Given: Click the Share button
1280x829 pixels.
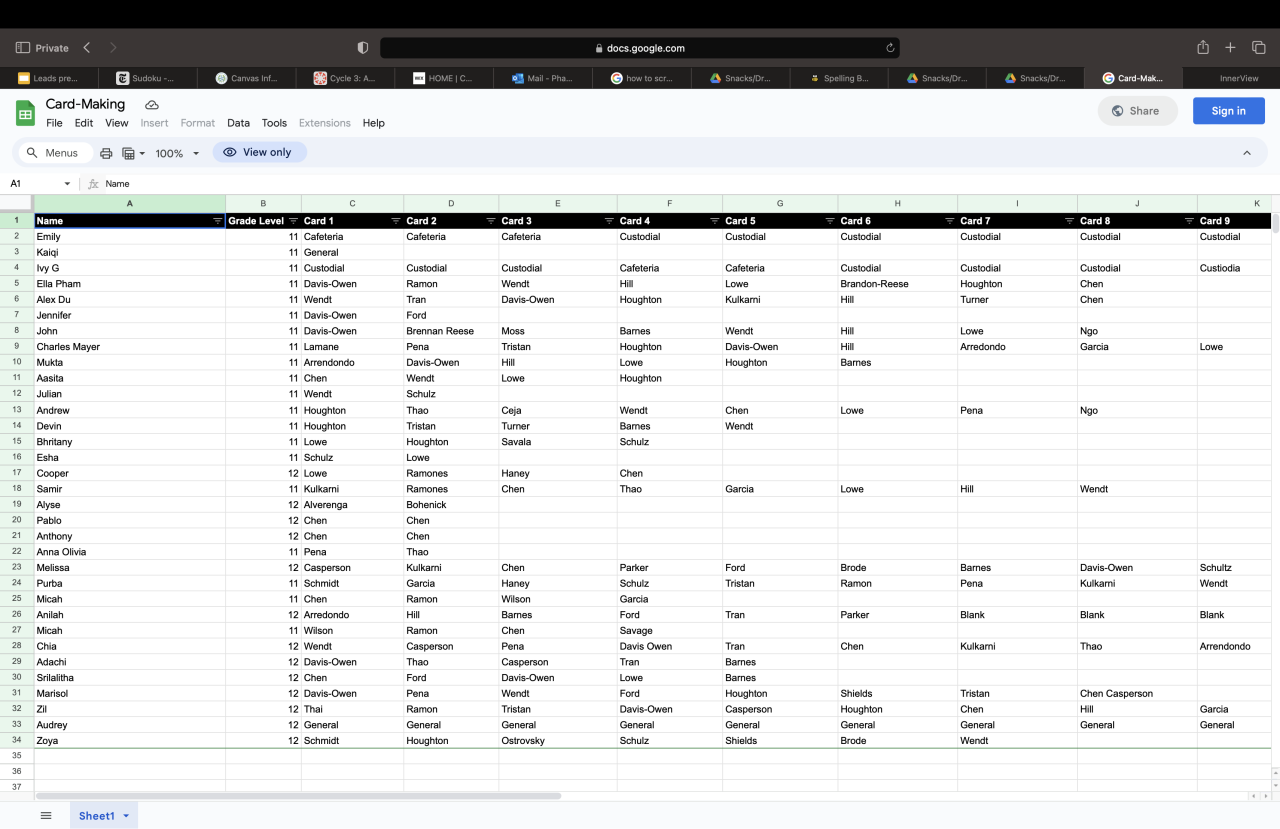Looking at the screenshot, I should (1137, 111).
